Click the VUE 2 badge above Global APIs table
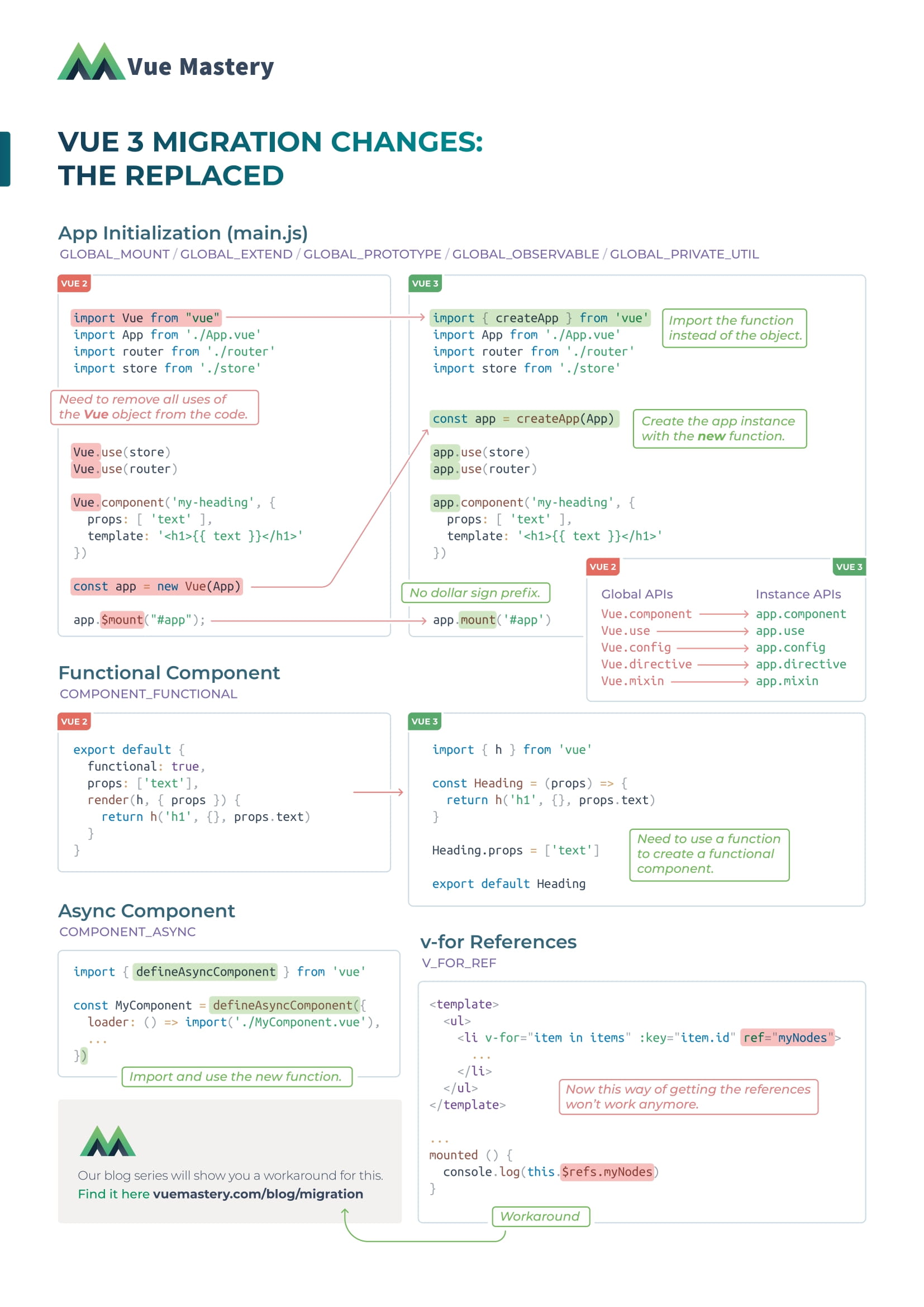 pyautogui.click(x=603, y=567)
